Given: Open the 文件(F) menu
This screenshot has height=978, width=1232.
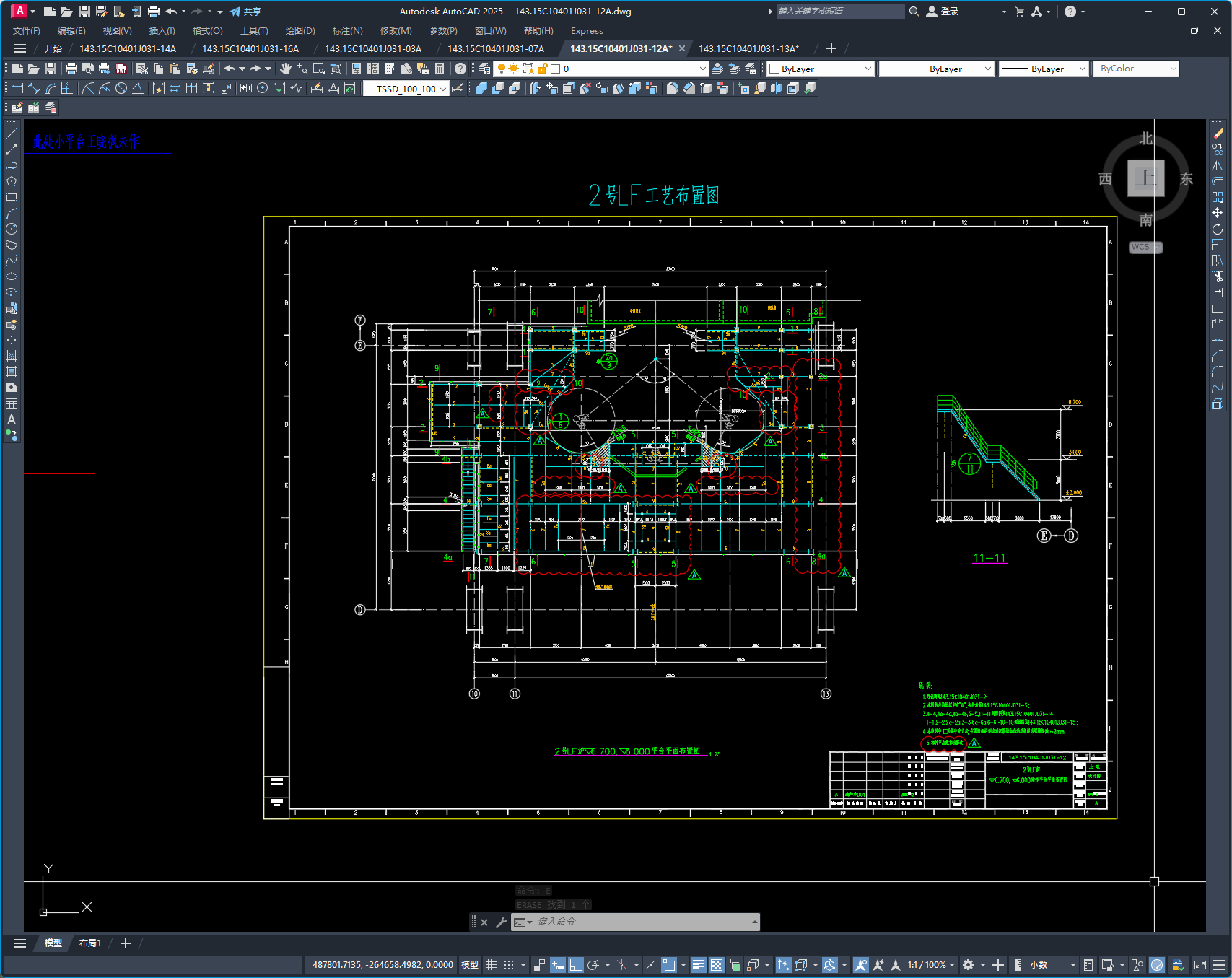Looking at the screenshot, I should click(x=27, y=31).
